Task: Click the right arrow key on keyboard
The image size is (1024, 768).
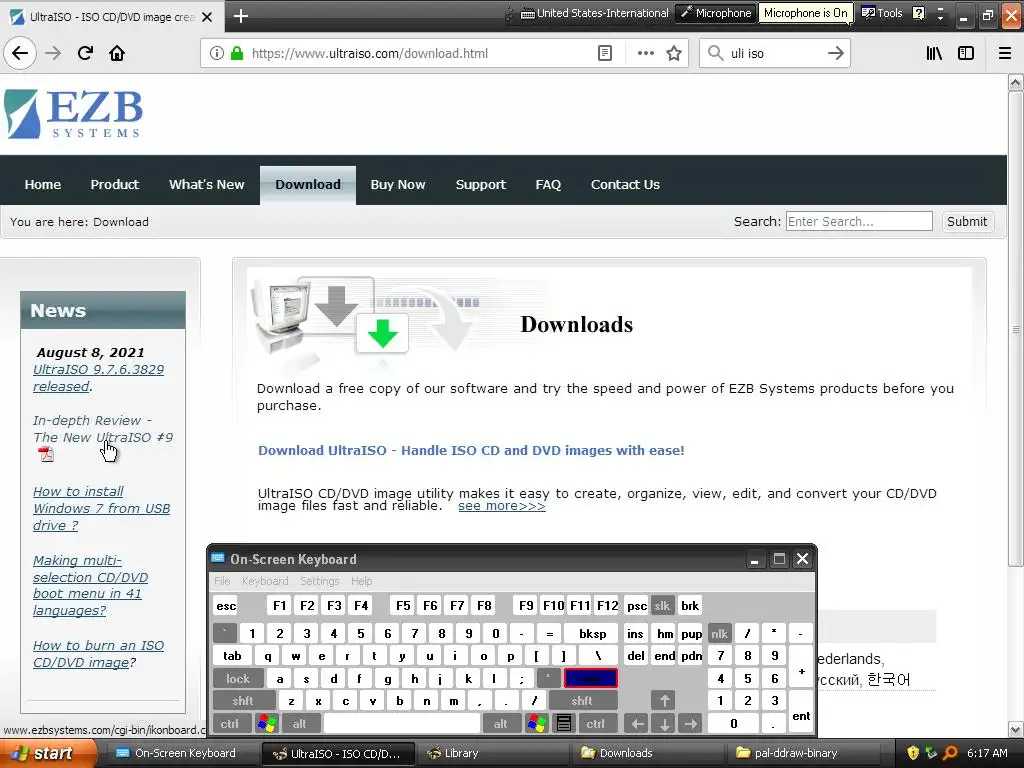Action: pyautogui.click(x=690, y=724)
